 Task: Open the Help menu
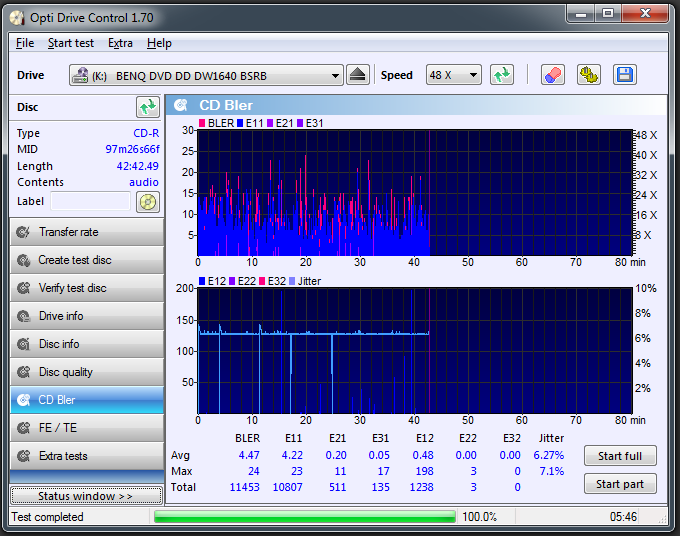click(159, 43)
